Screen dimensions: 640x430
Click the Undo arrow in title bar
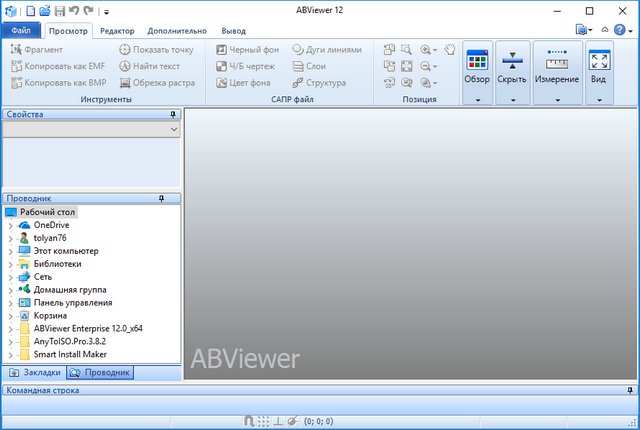(75, 11)
